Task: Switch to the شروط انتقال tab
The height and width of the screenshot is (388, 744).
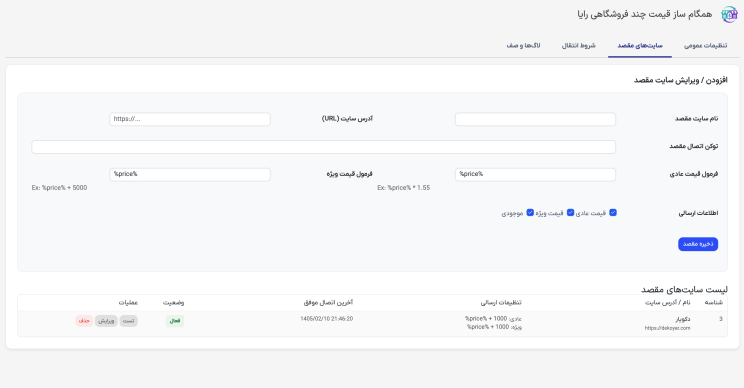Action: (578, 46)
